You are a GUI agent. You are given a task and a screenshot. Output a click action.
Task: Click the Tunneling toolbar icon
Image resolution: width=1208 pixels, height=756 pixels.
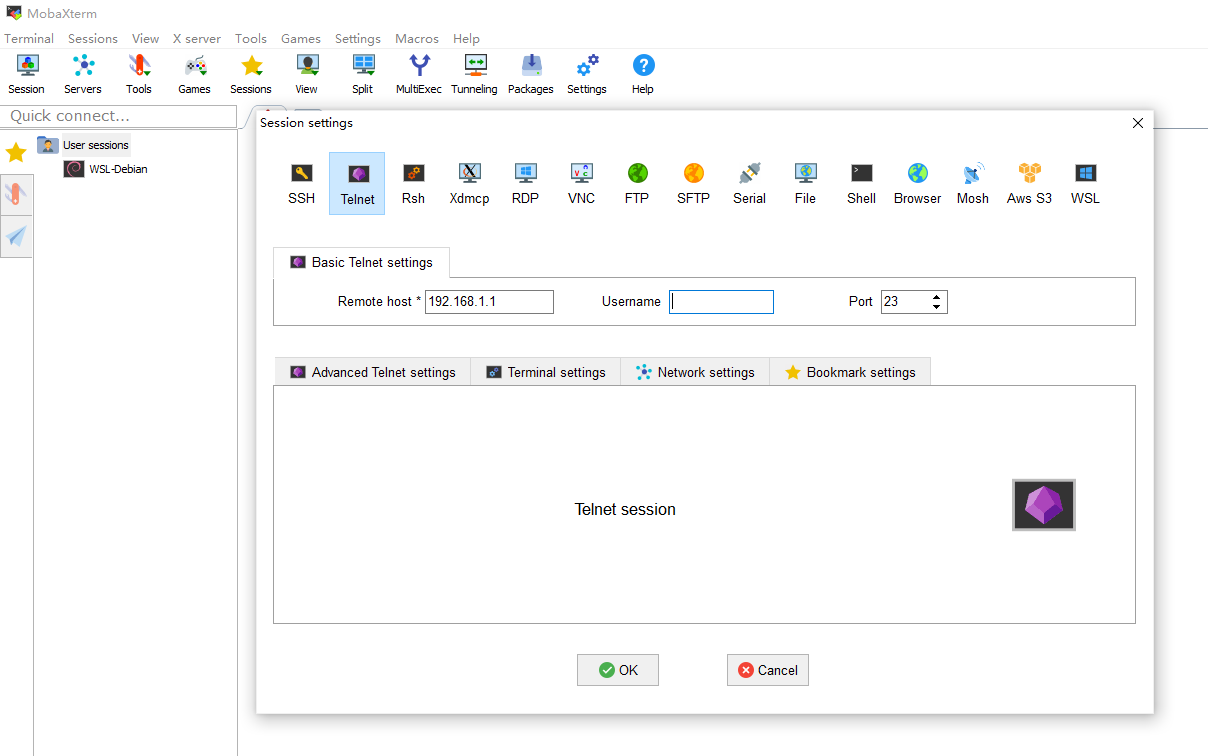(474, 74)
